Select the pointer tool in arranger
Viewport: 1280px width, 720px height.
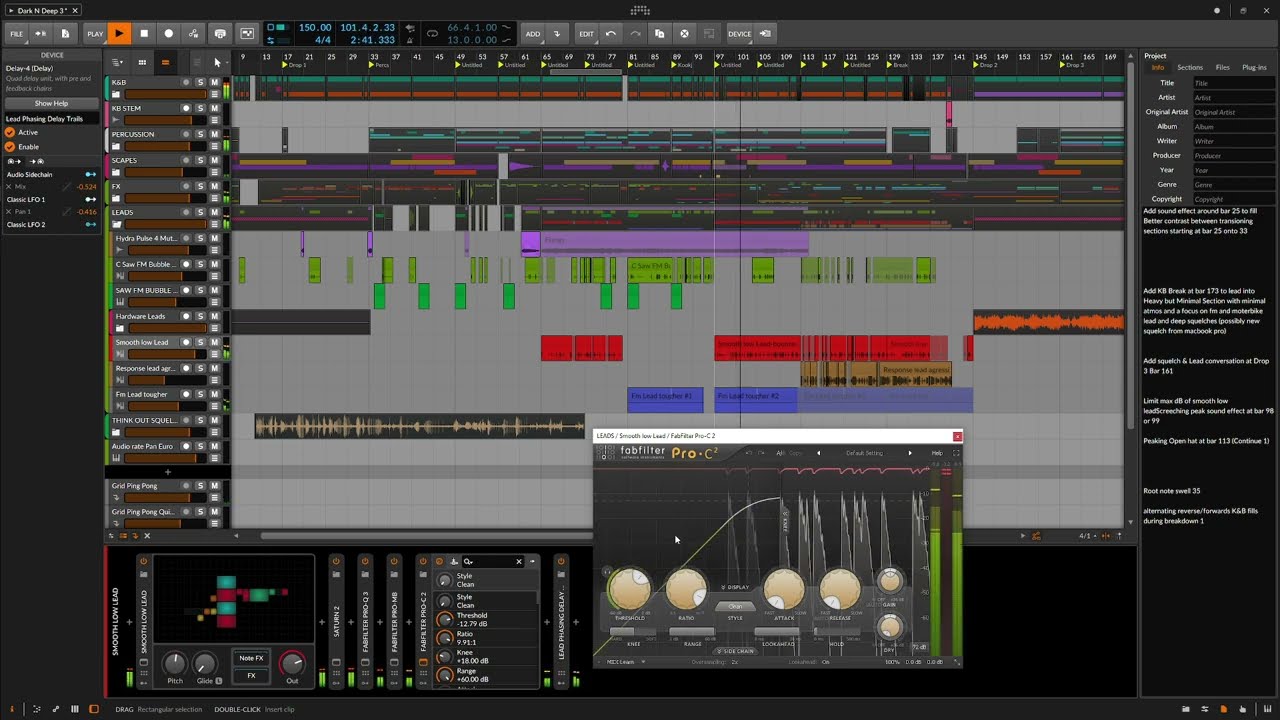click(x=217, y=62)
